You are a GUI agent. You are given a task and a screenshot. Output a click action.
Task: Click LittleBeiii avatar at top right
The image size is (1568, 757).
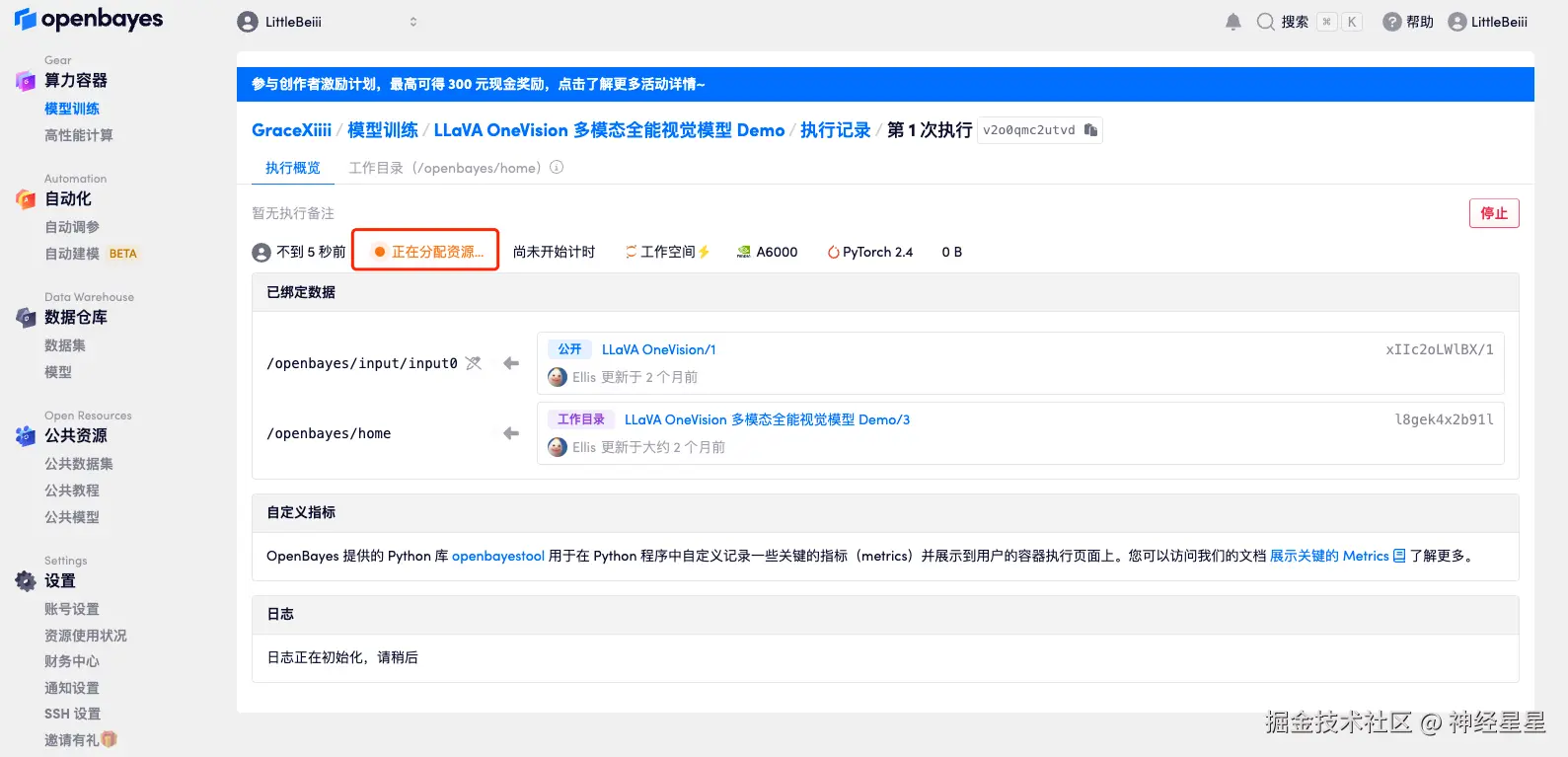[x=1457, y=22]
